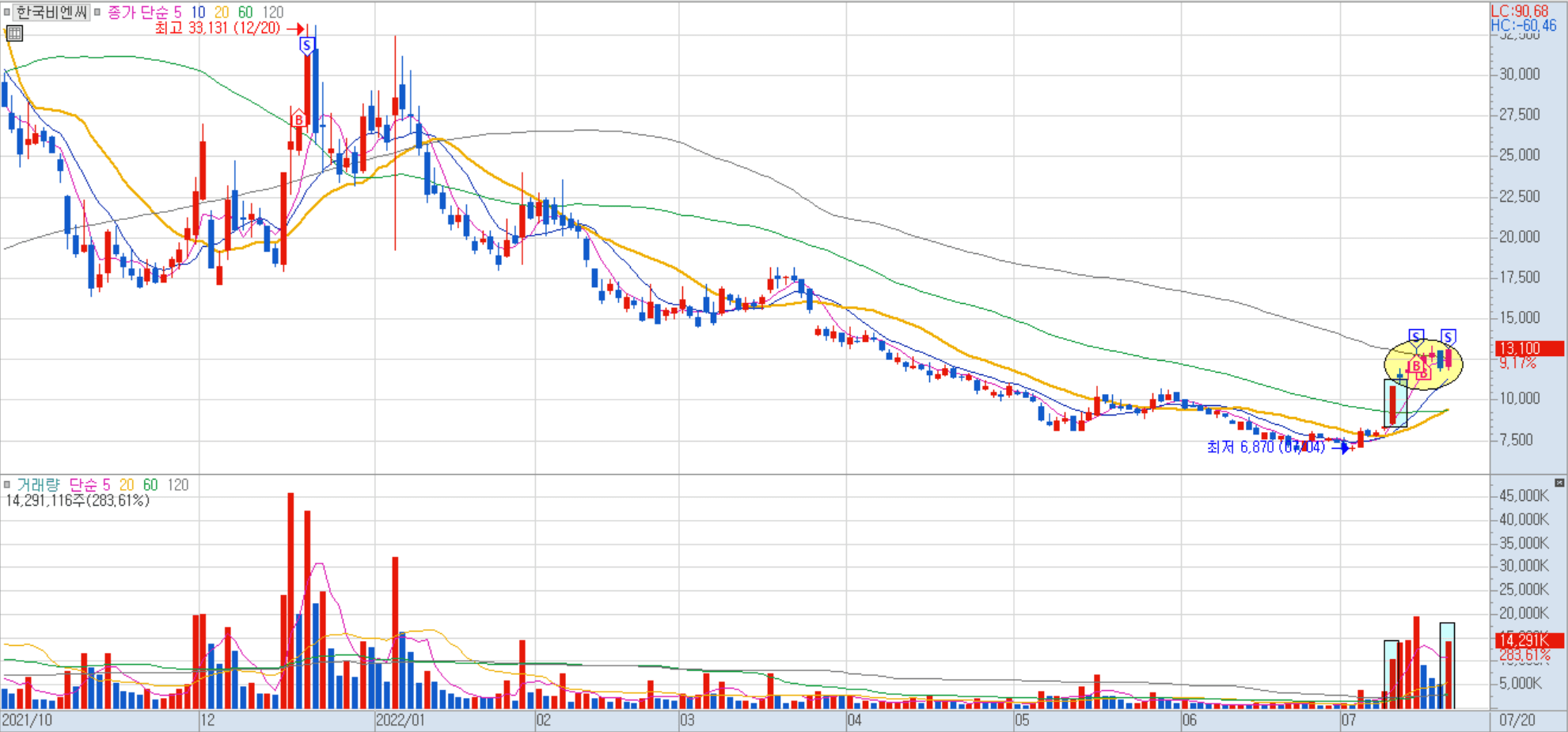1568x732 pixels.
Task: Select the price 20-day moving average legend
Action: [x=222, y=12]
